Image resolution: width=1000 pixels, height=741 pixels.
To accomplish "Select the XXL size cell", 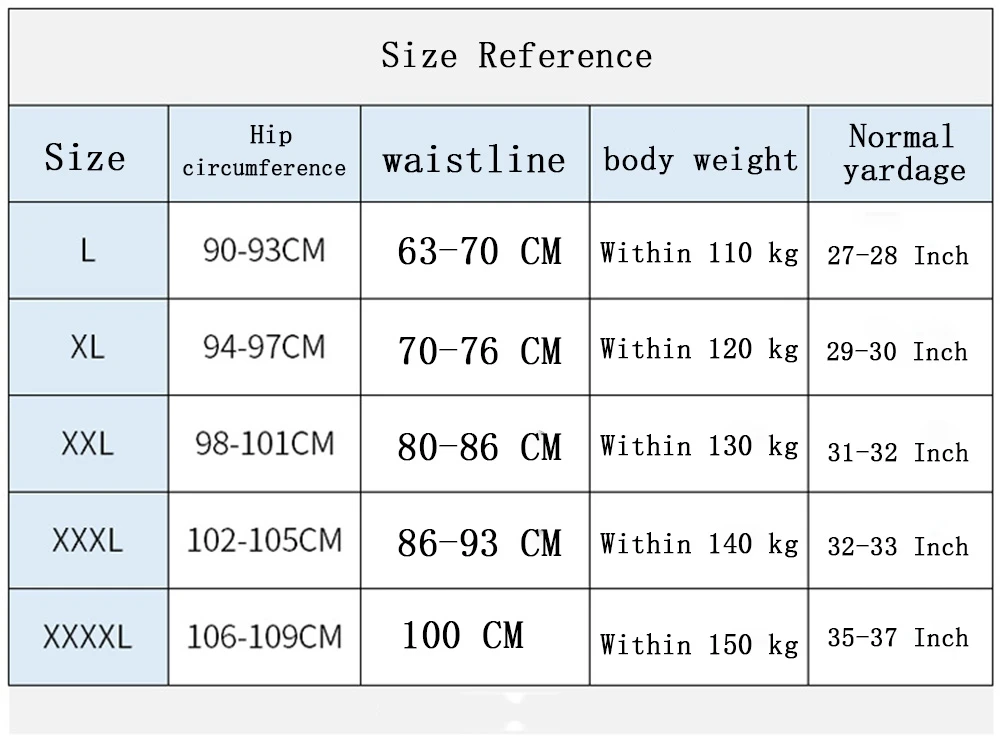I will 88,444.
